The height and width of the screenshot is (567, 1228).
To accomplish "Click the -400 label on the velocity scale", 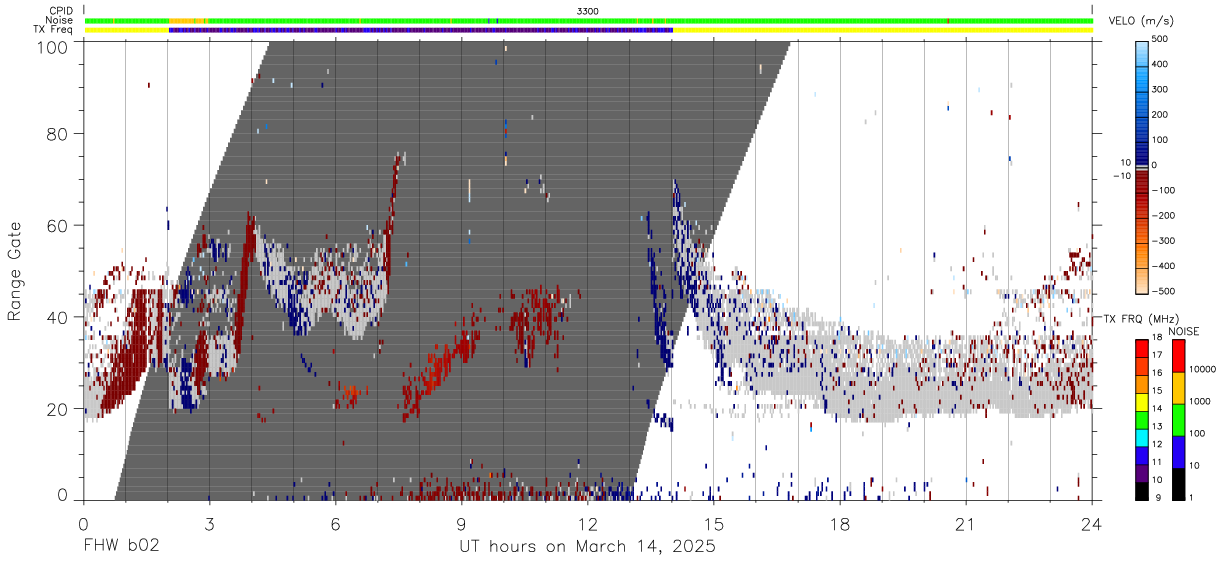I will (x=1163, y=266).
